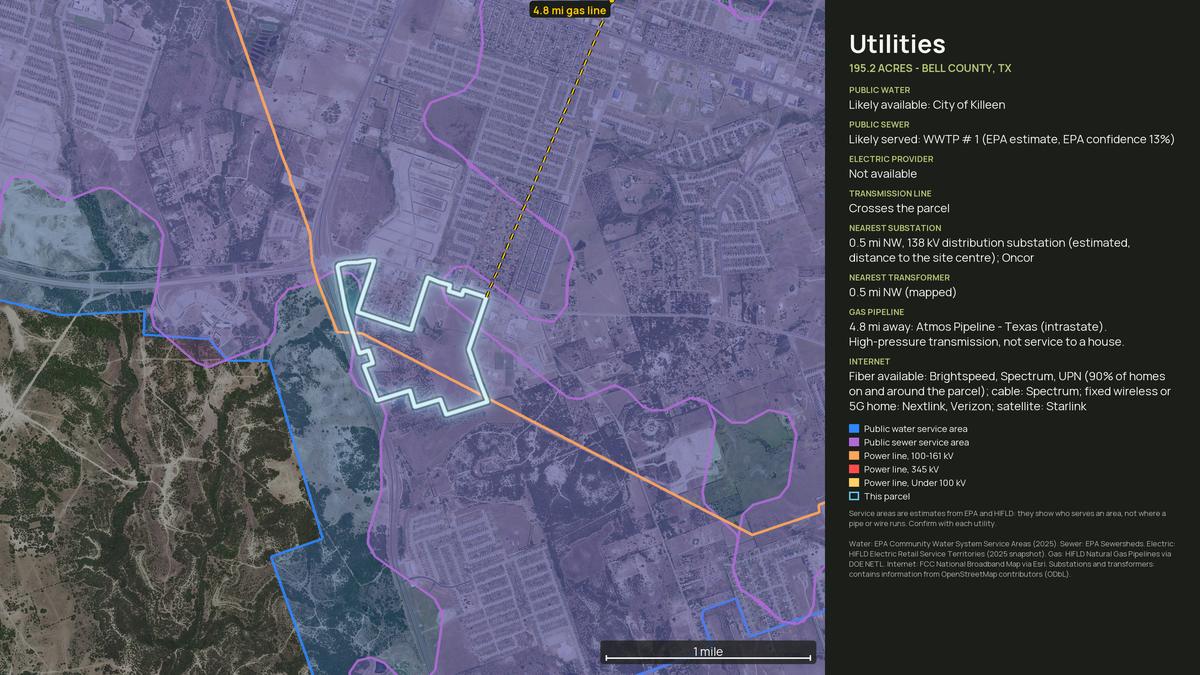Click the red Power line 345 kV swatch

pos(854,469)
